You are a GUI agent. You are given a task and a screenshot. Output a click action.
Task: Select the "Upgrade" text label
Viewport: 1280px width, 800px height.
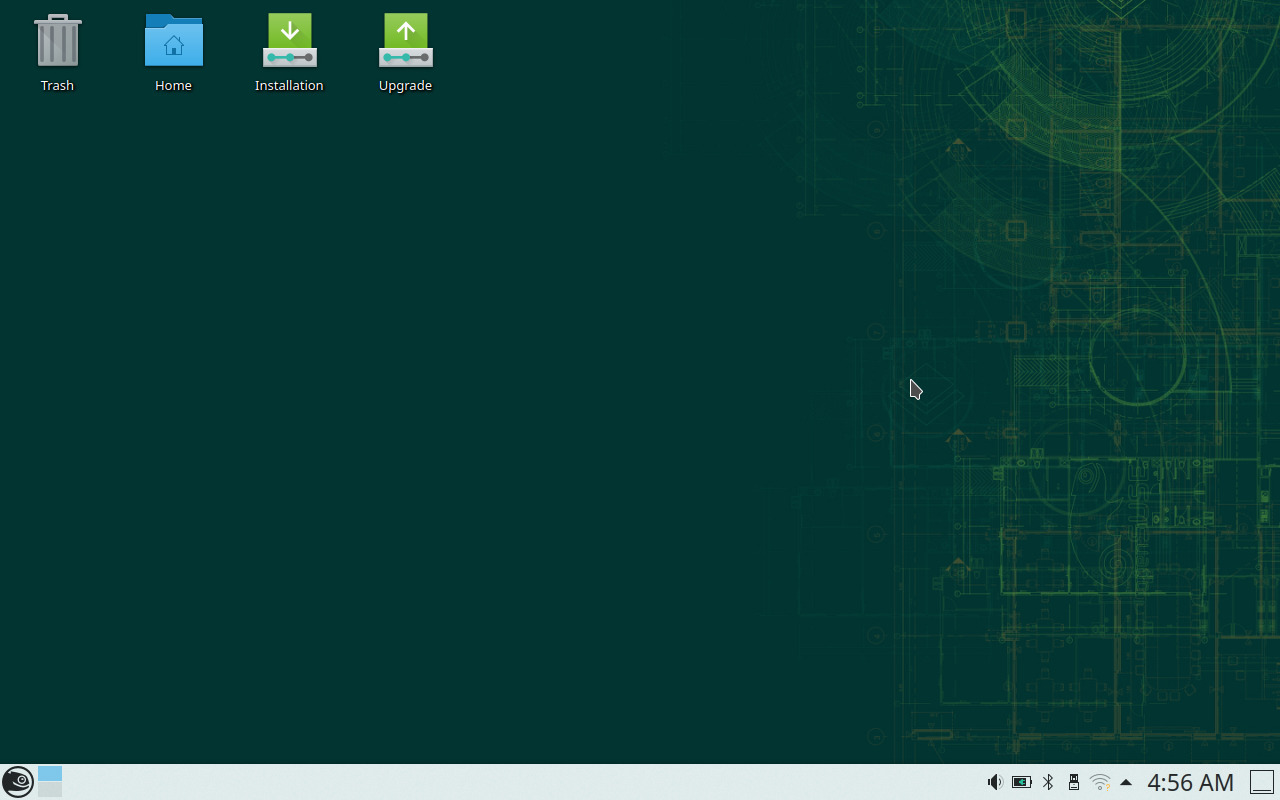[x=405, y=86]
